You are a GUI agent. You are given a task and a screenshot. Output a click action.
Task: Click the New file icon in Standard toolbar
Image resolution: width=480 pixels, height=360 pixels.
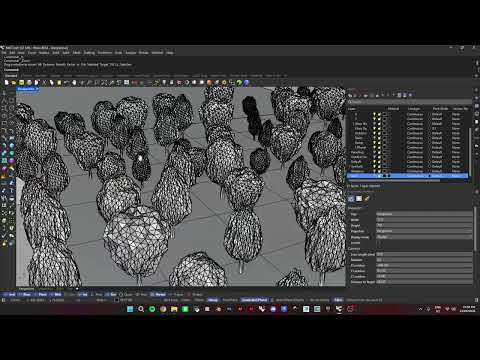(6, 82)
